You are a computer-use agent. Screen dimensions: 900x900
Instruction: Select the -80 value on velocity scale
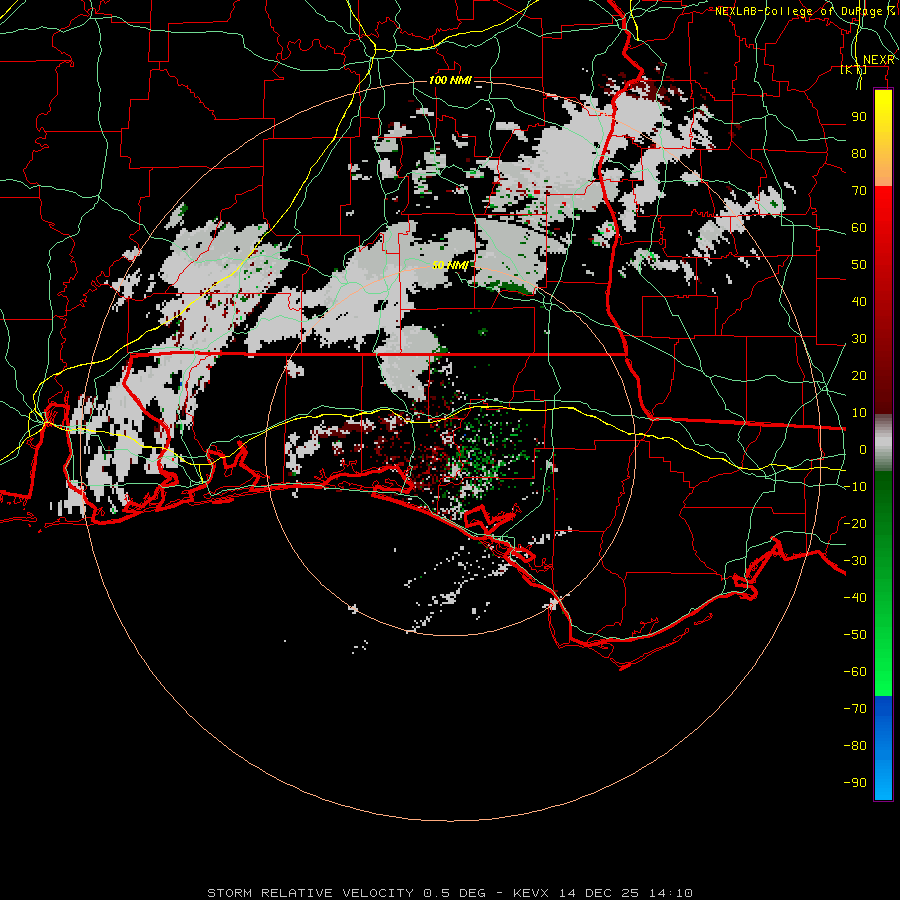(x=855, y=746)
